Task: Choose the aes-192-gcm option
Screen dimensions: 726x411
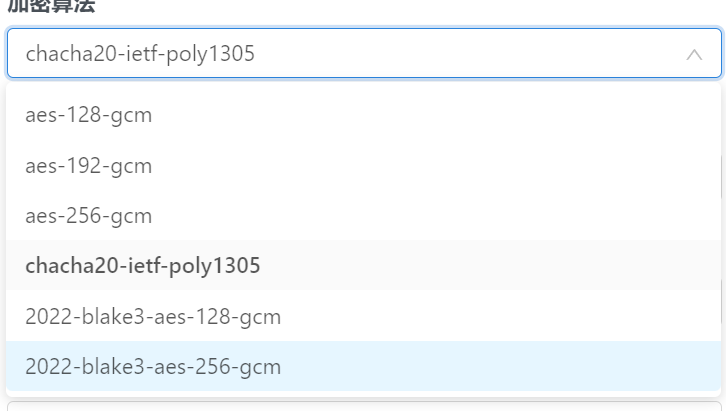Action: [x=363, y=165]
